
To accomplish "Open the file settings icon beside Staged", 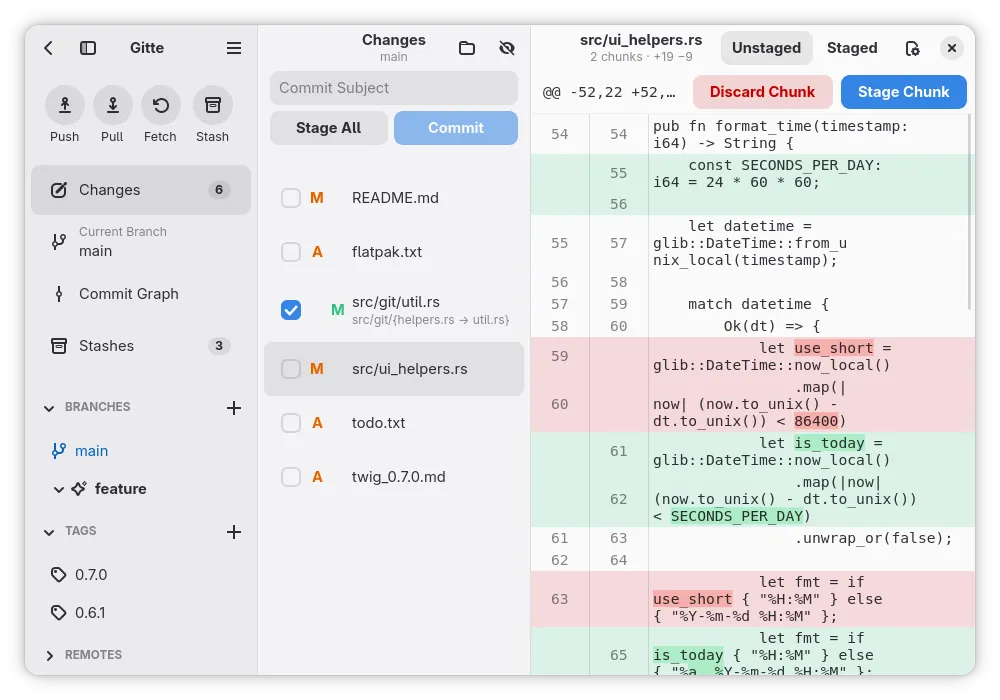I will (913, 48).
